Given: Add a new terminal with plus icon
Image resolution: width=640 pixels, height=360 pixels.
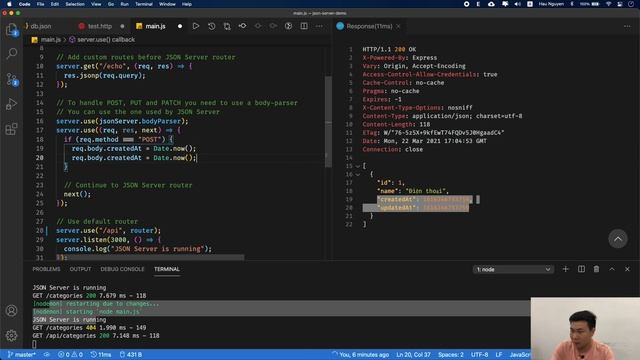Looking at the screenshot, I should 565,269.
